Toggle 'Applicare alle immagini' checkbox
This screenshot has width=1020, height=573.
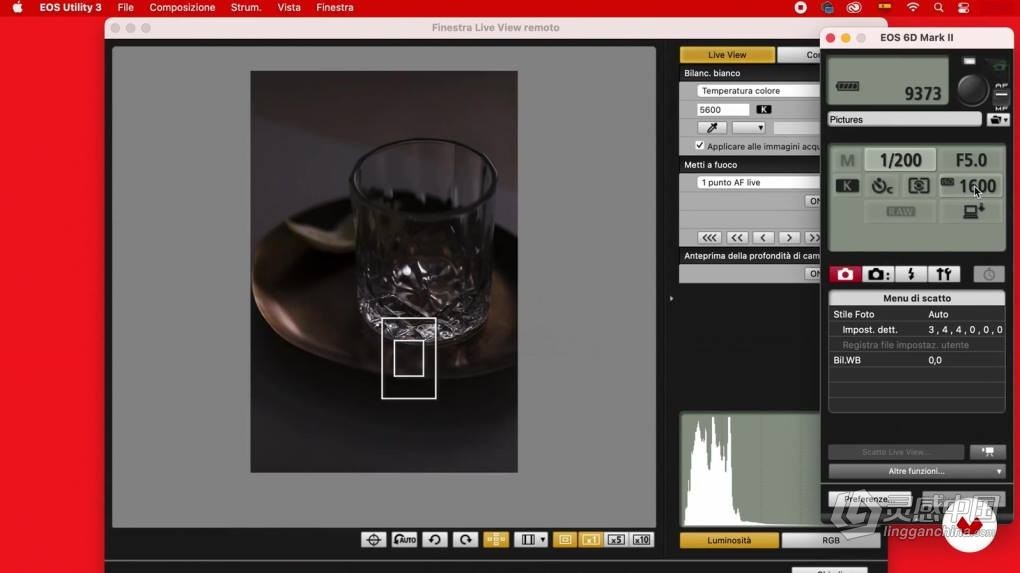pos(700,146)
